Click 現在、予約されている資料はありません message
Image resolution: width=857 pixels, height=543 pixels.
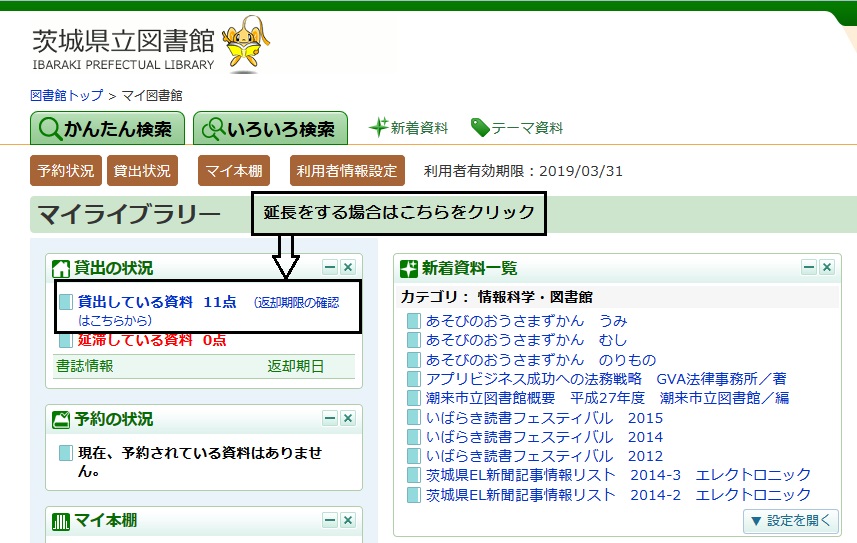(x=200, y=462)
